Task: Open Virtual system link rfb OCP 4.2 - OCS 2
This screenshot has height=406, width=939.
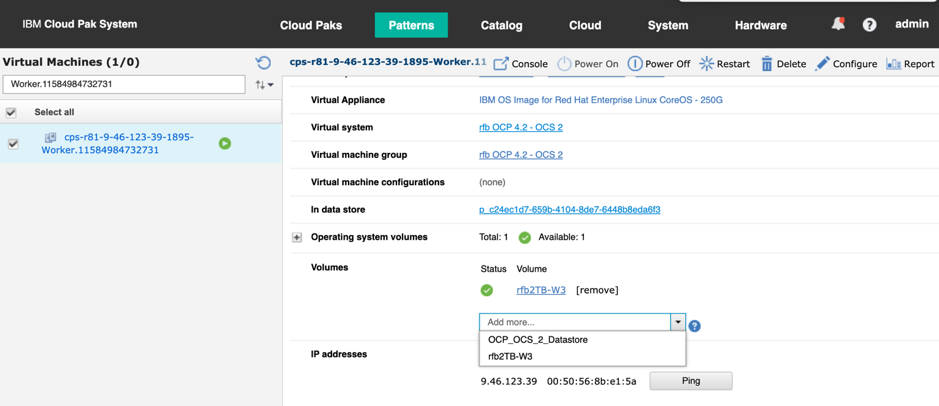Action: tap(520, 128)
